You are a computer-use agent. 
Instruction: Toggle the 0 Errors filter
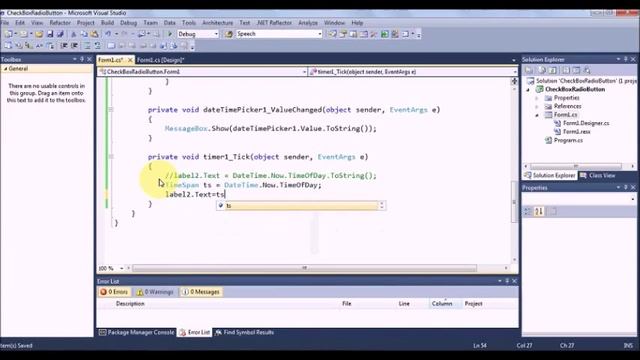tap(114, 292)
